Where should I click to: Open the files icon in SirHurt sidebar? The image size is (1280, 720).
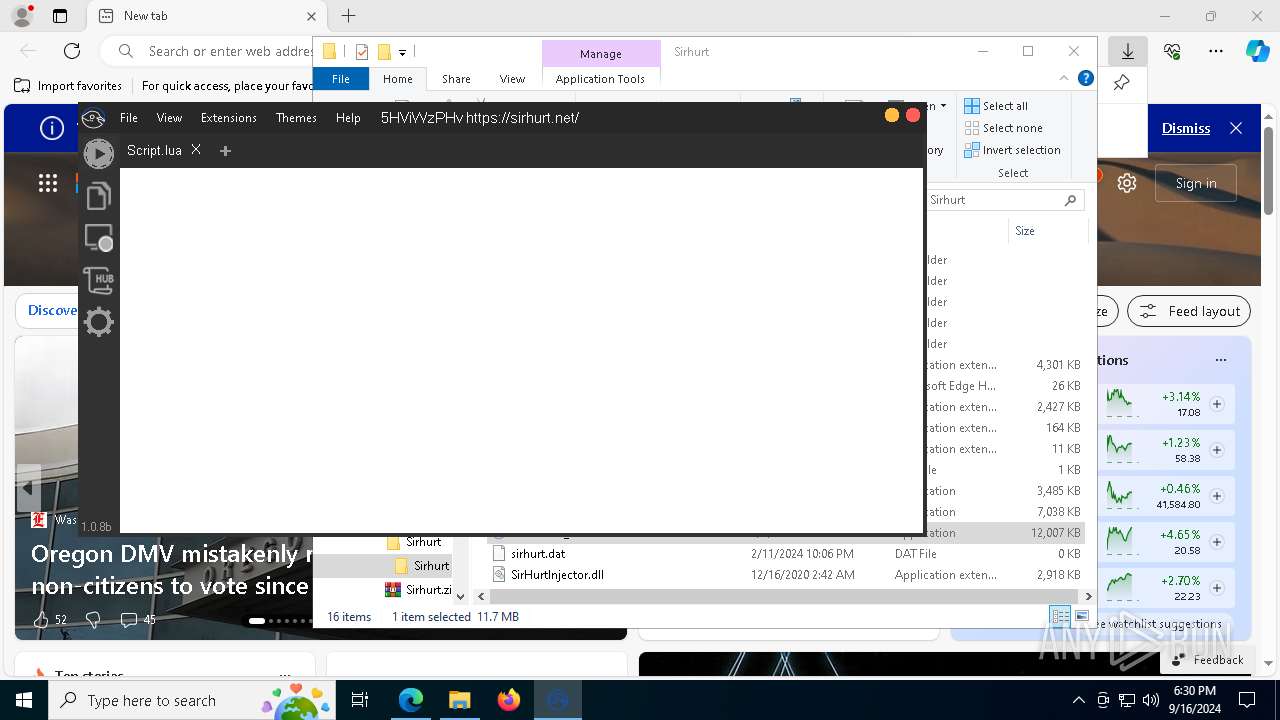point(98,196)
